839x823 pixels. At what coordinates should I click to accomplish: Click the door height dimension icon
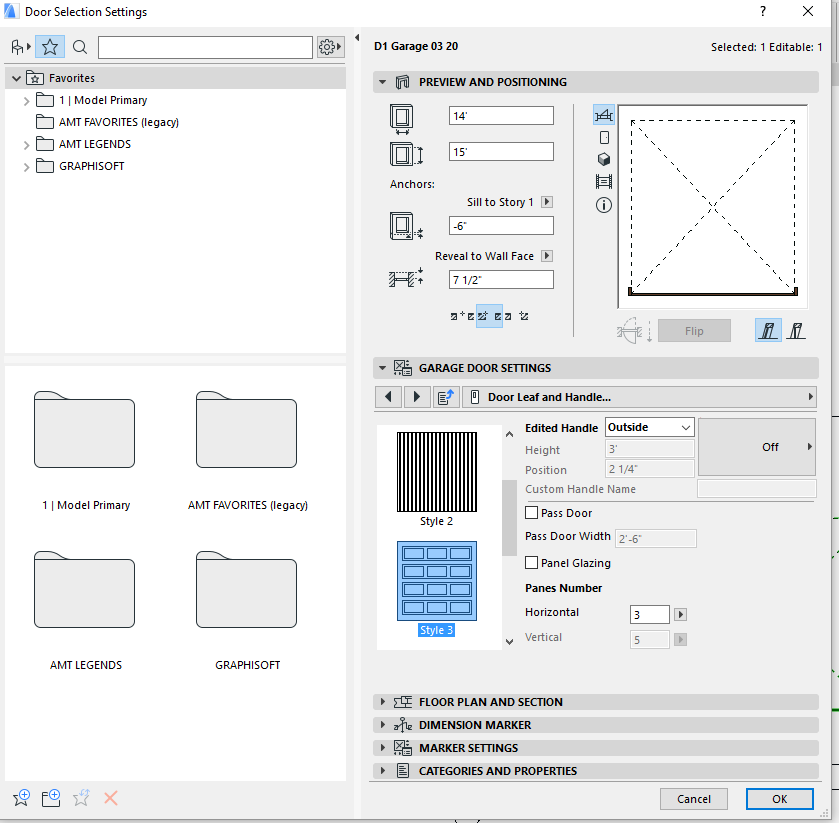406,154
